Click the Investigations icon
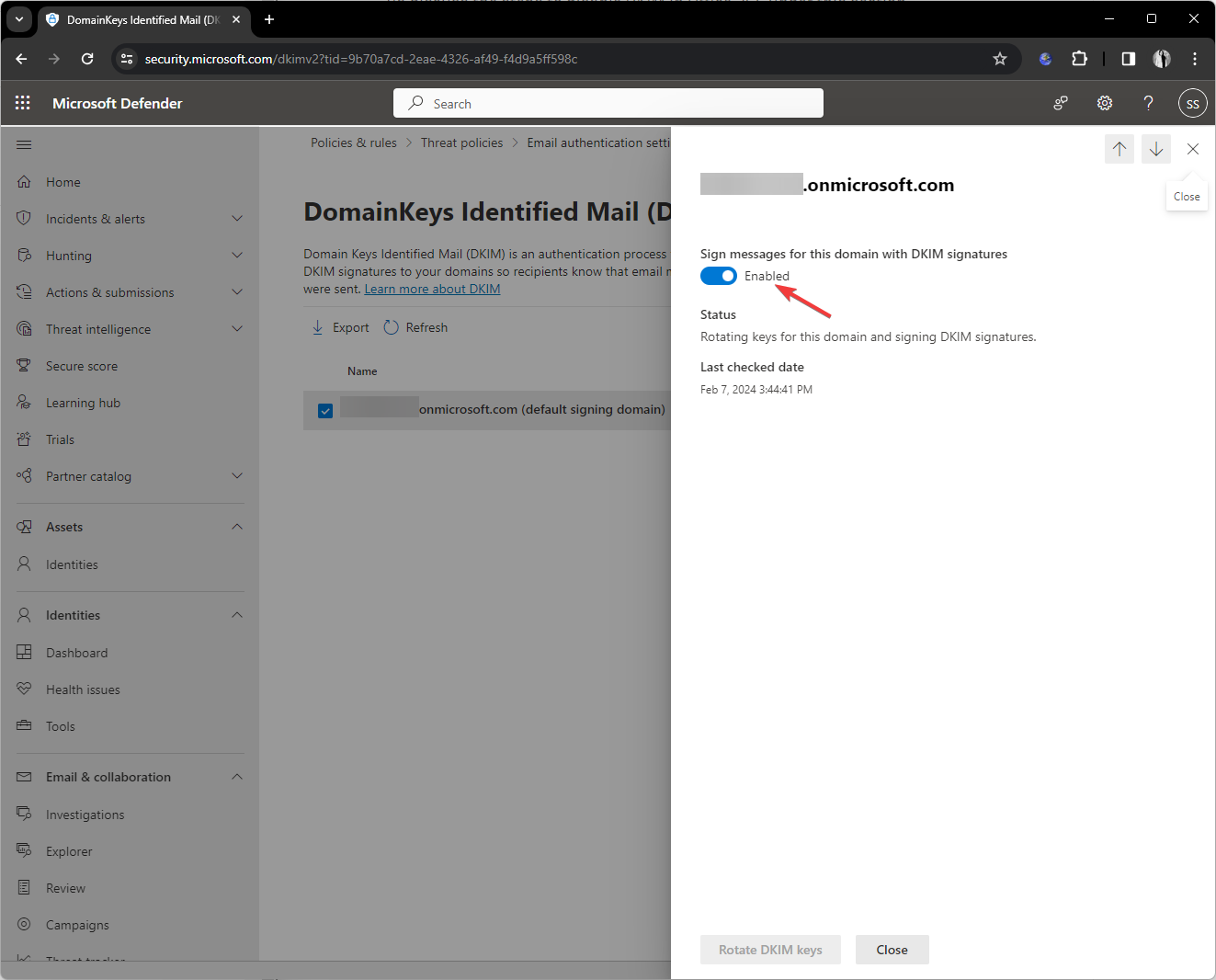 click(x=25, y=815)
